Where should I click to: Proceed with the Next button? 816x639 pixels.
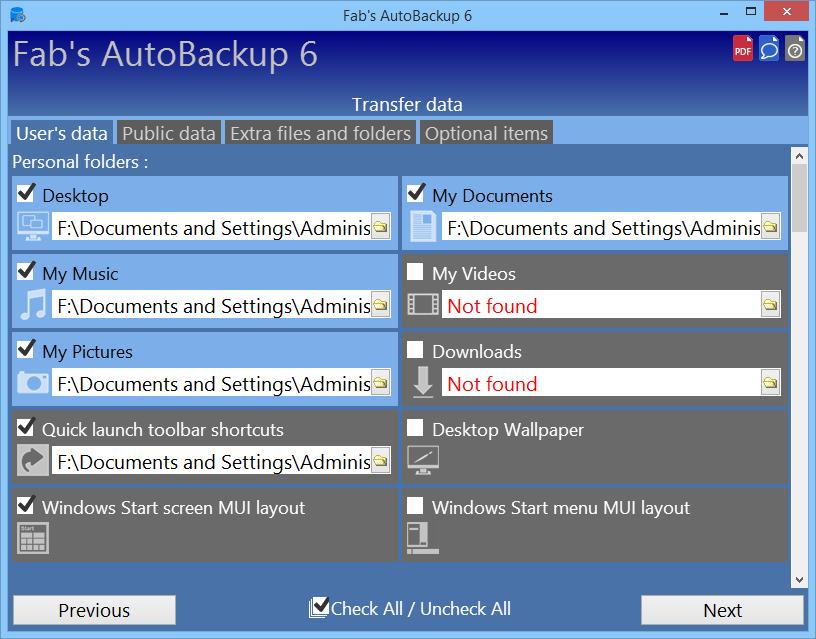coord(722,610)
